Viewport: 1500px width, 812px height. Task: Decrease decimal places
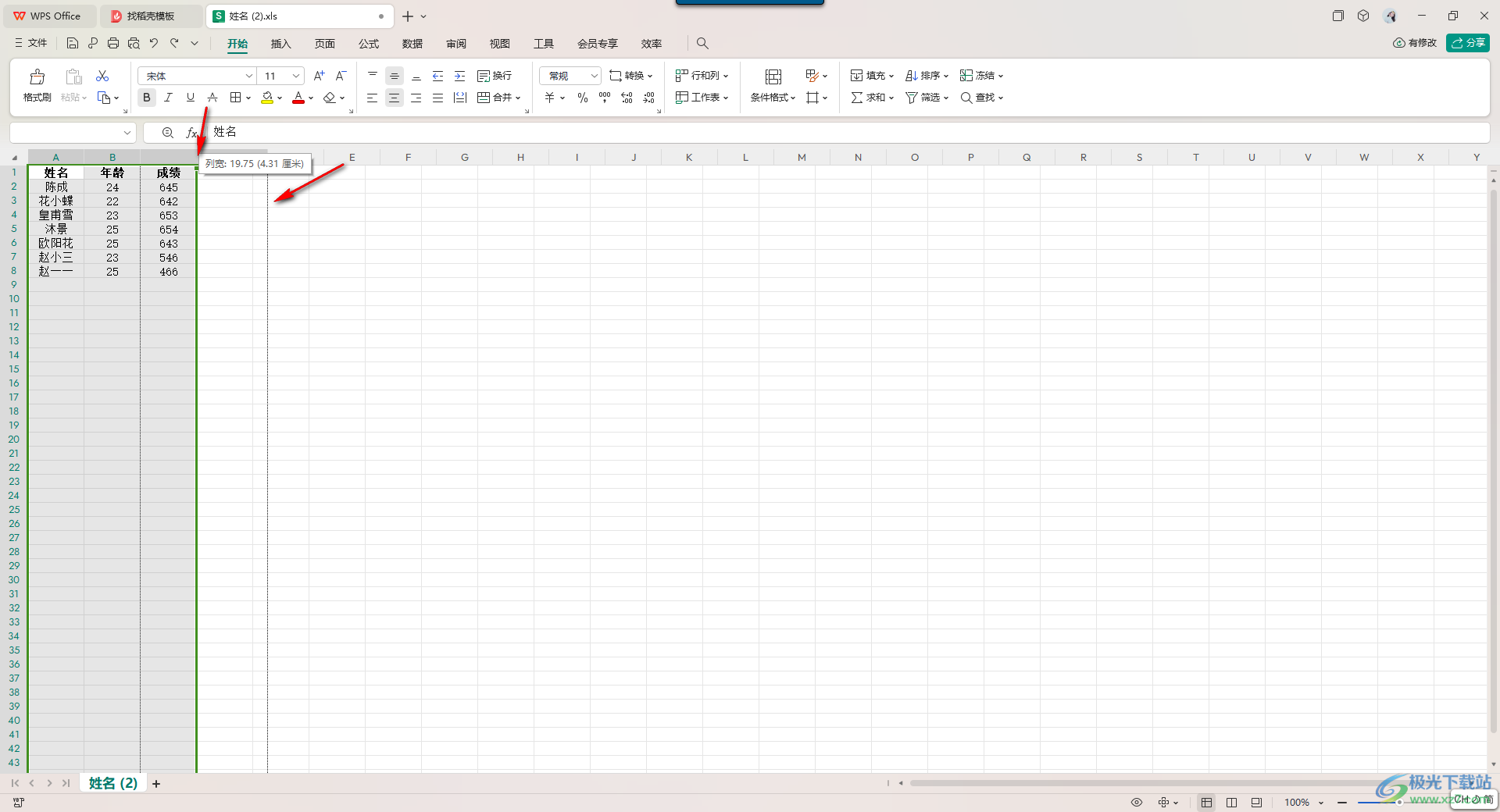click(x=648, y=98)
